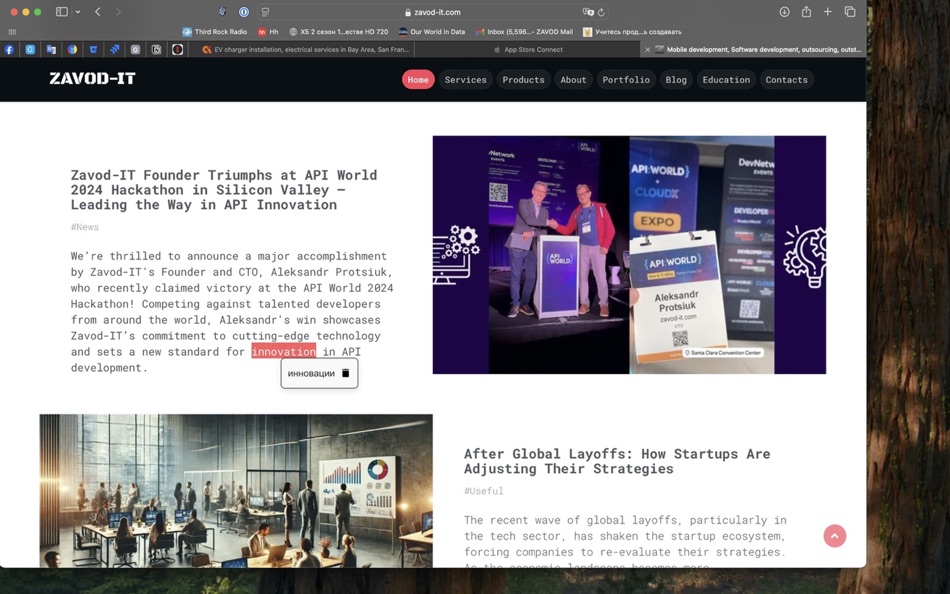The height and width of the screenshot is (594, 950).
Task: Switch to the pinned multicolor circle tab
Action: click(x=72, y=50)
